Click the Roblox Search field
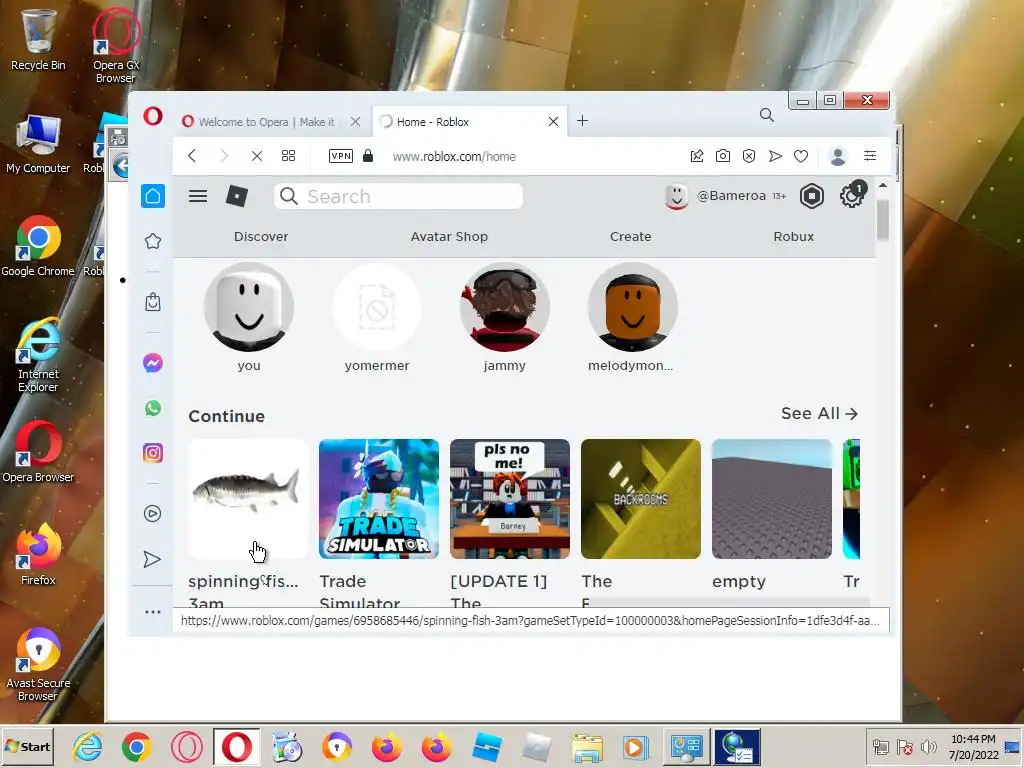1024x768 pixels. [x=398, y=197]
